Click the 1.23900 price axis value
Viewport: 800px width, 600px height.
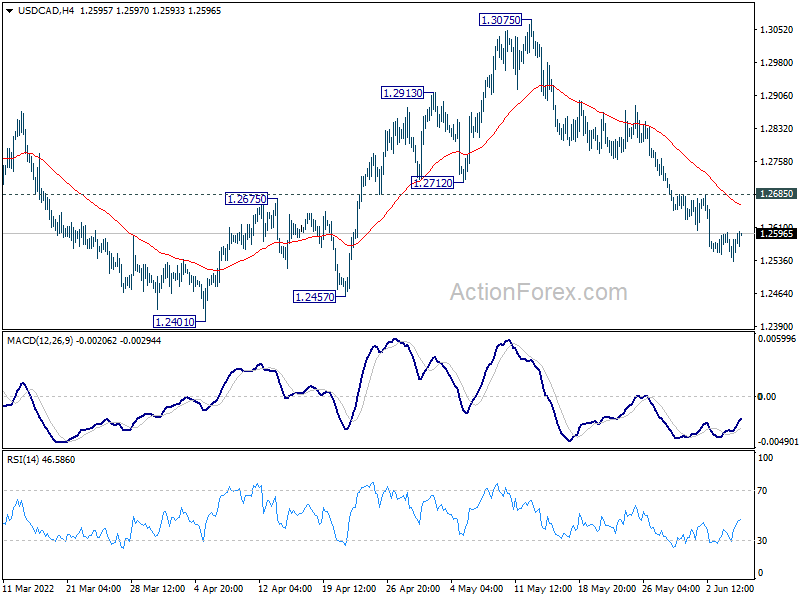coord(777,327)
